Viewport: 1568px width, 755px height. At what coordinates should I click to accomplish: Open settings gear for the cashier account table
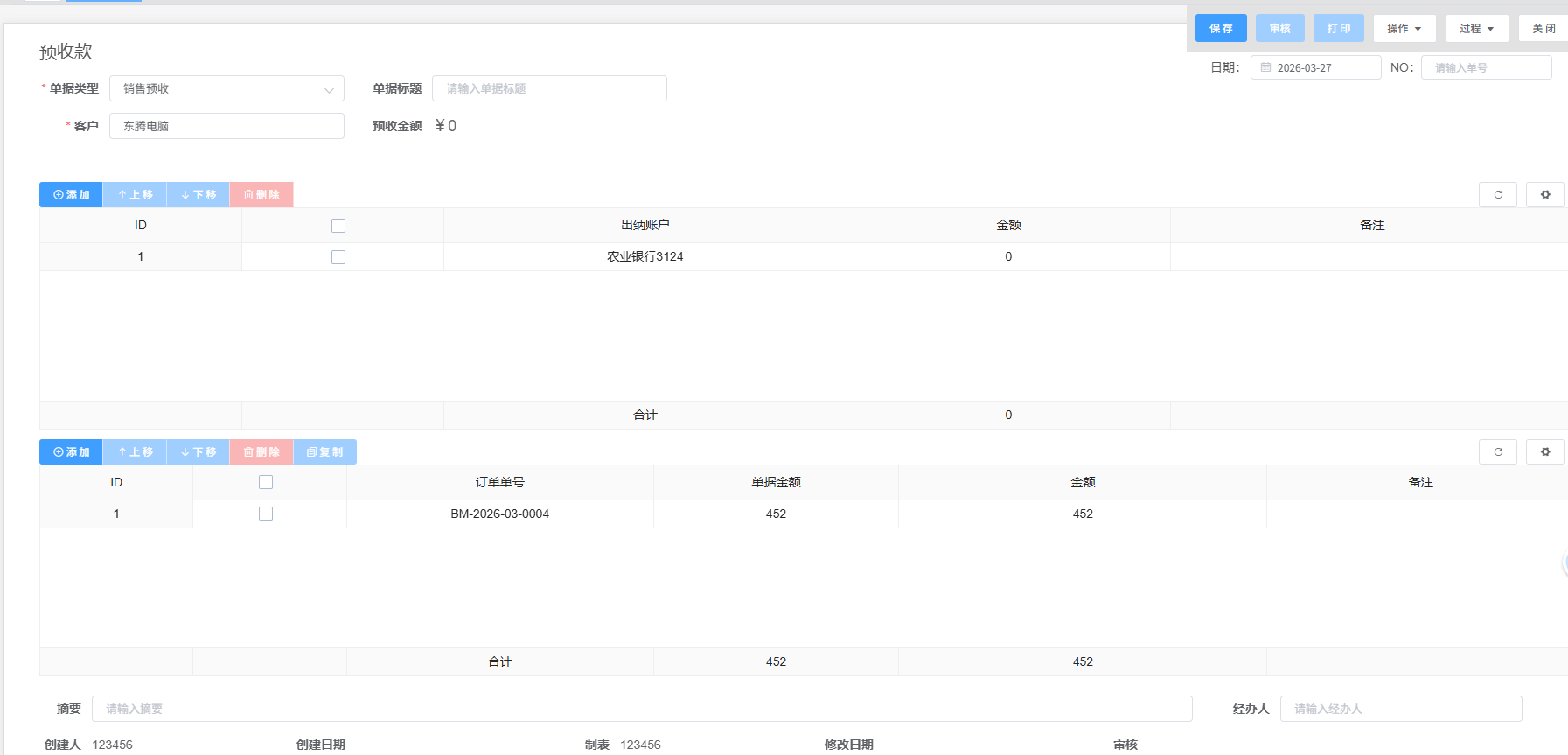click(1544, 194)
